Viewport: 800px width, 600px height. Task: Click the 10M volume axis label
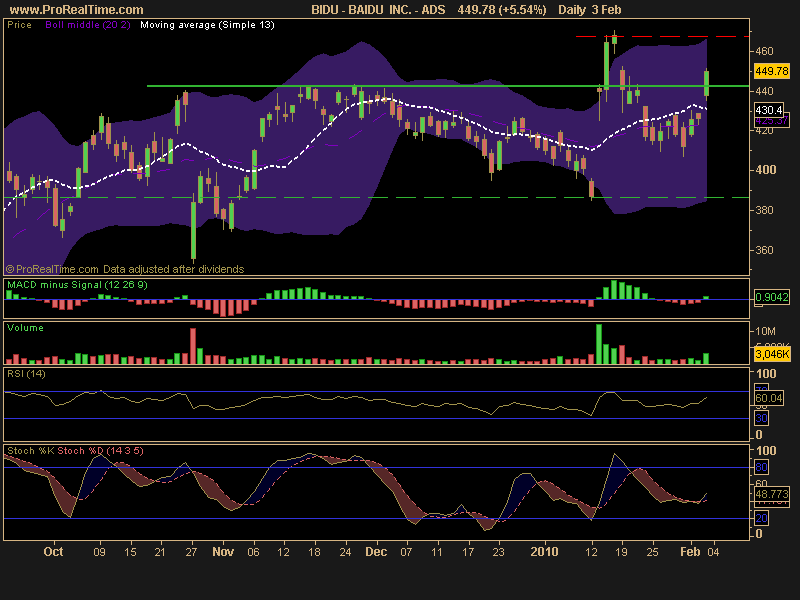click(x=765, y=332)
